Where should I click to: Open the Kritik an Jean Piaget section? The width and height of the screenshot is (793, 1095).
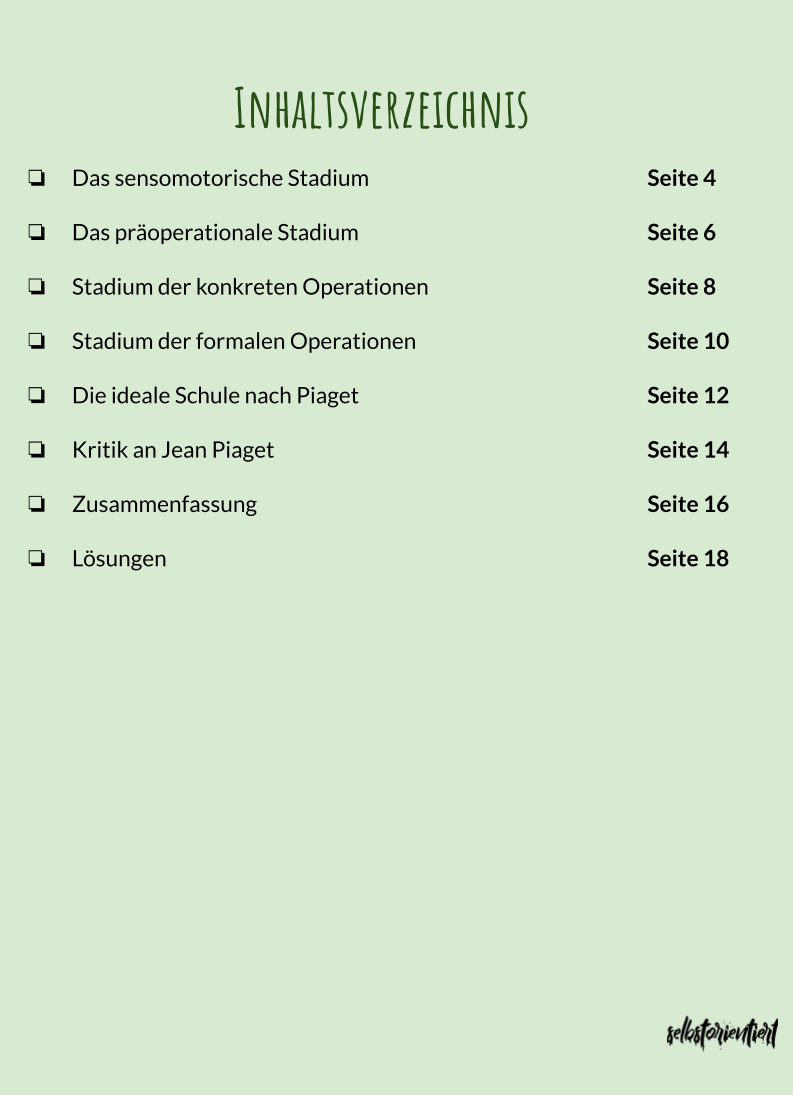173,450
